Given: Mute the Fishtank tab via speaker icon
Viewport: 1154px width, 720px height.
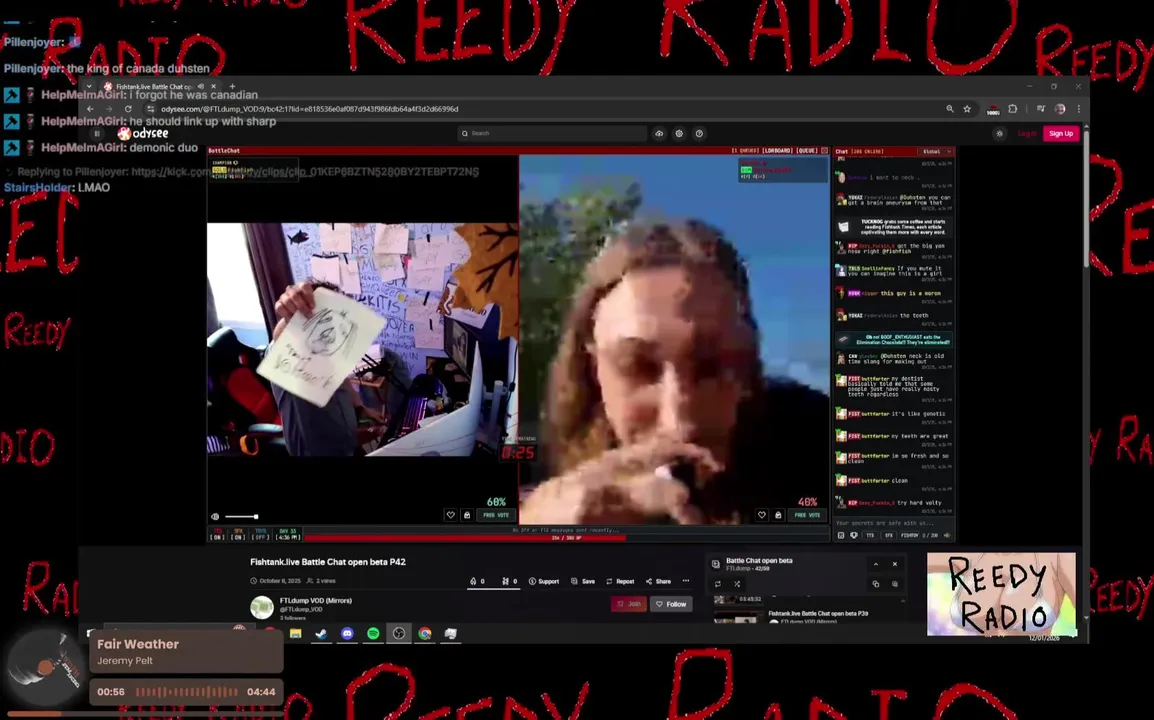Looking at the screenshot, I should [201, 86].
